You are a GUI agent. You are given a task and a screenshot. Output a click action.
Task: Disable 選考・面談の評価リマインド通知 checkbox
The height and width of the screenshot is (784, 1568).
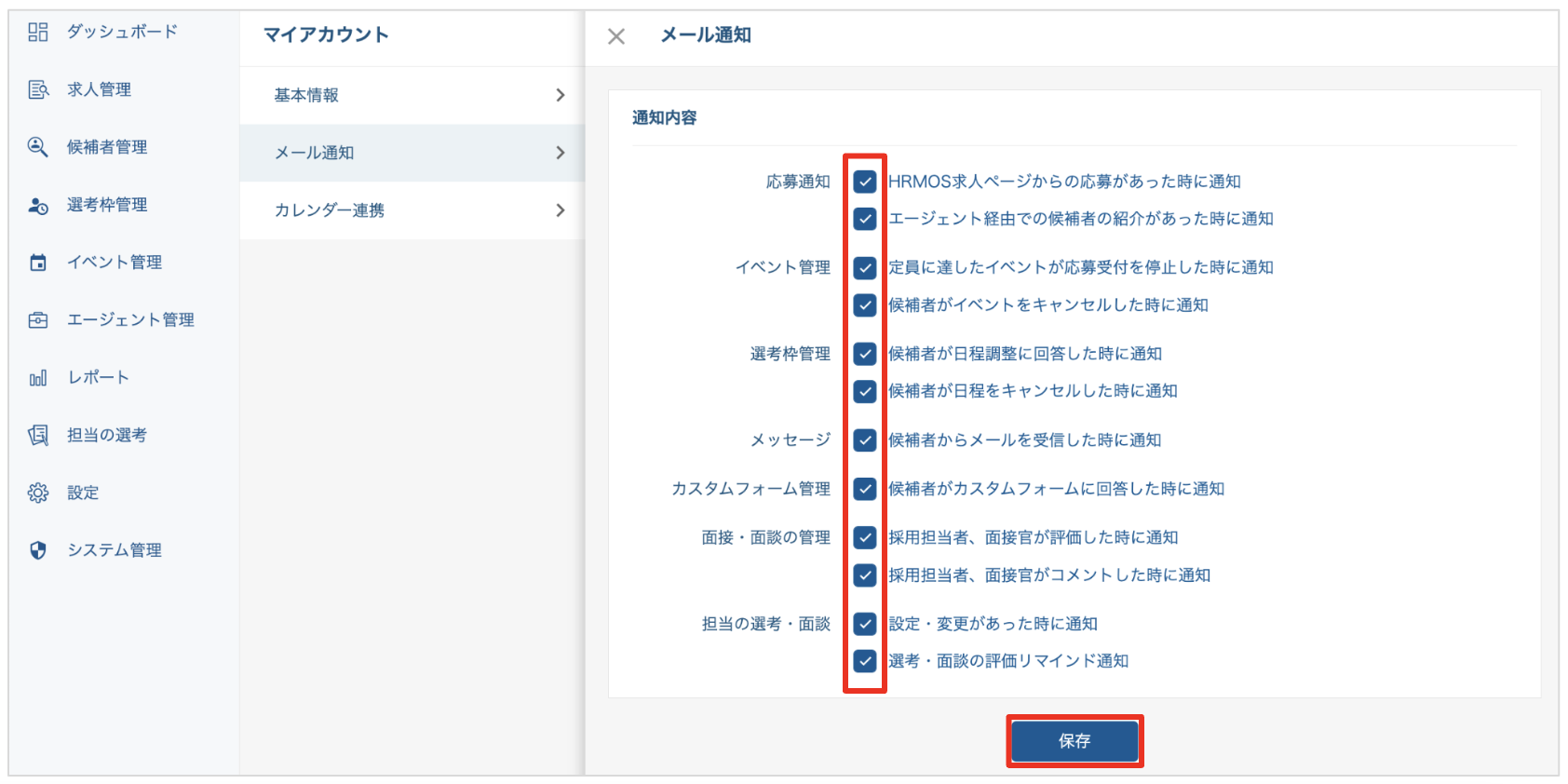pos(865,661)
